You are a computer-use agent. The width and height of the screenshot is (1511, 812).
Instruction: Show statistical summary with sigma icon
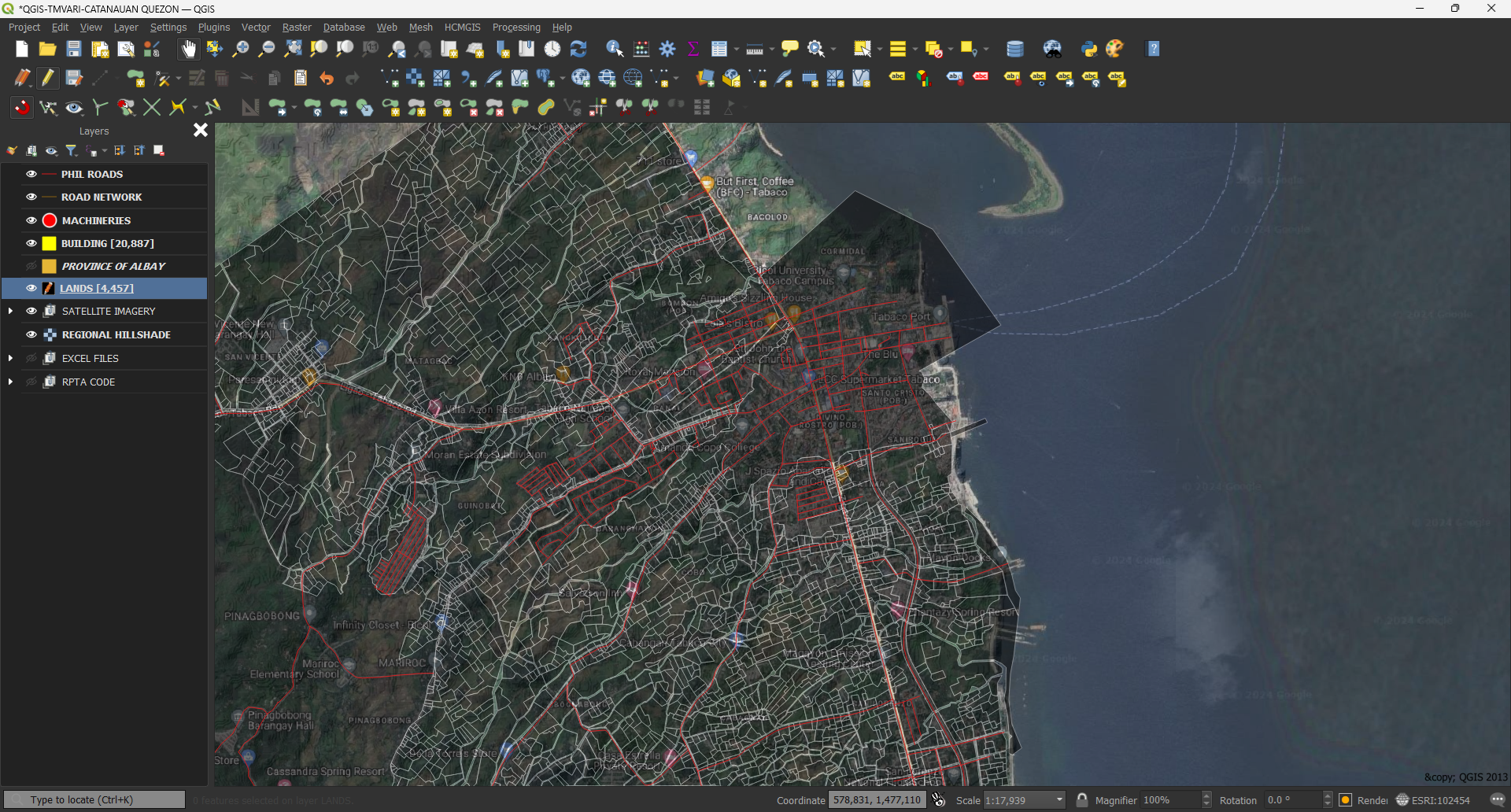click(693, 49)
